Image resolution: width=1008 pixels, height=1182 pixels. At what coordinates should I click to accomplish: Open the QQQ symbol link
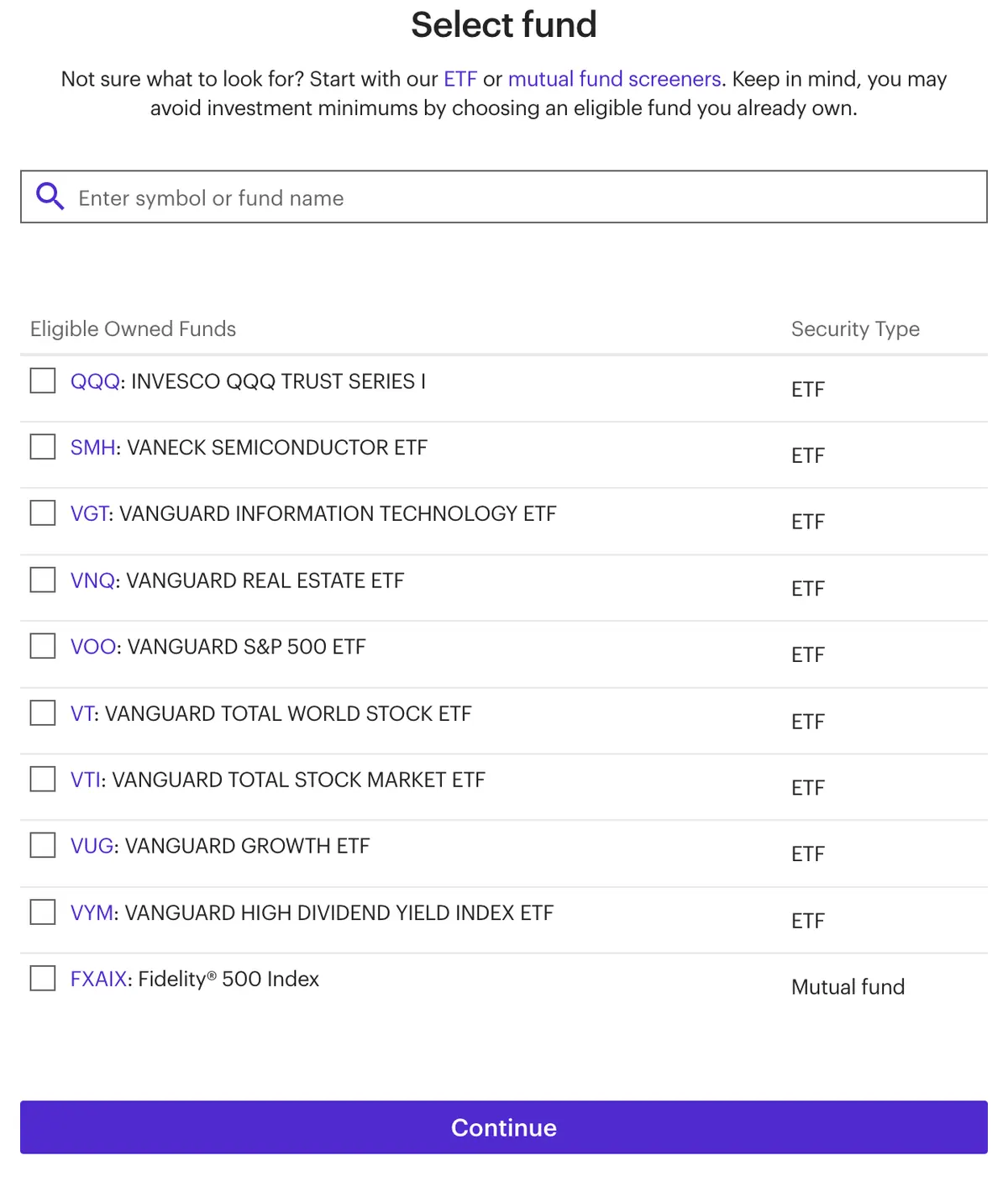click(x=95, y=381)
